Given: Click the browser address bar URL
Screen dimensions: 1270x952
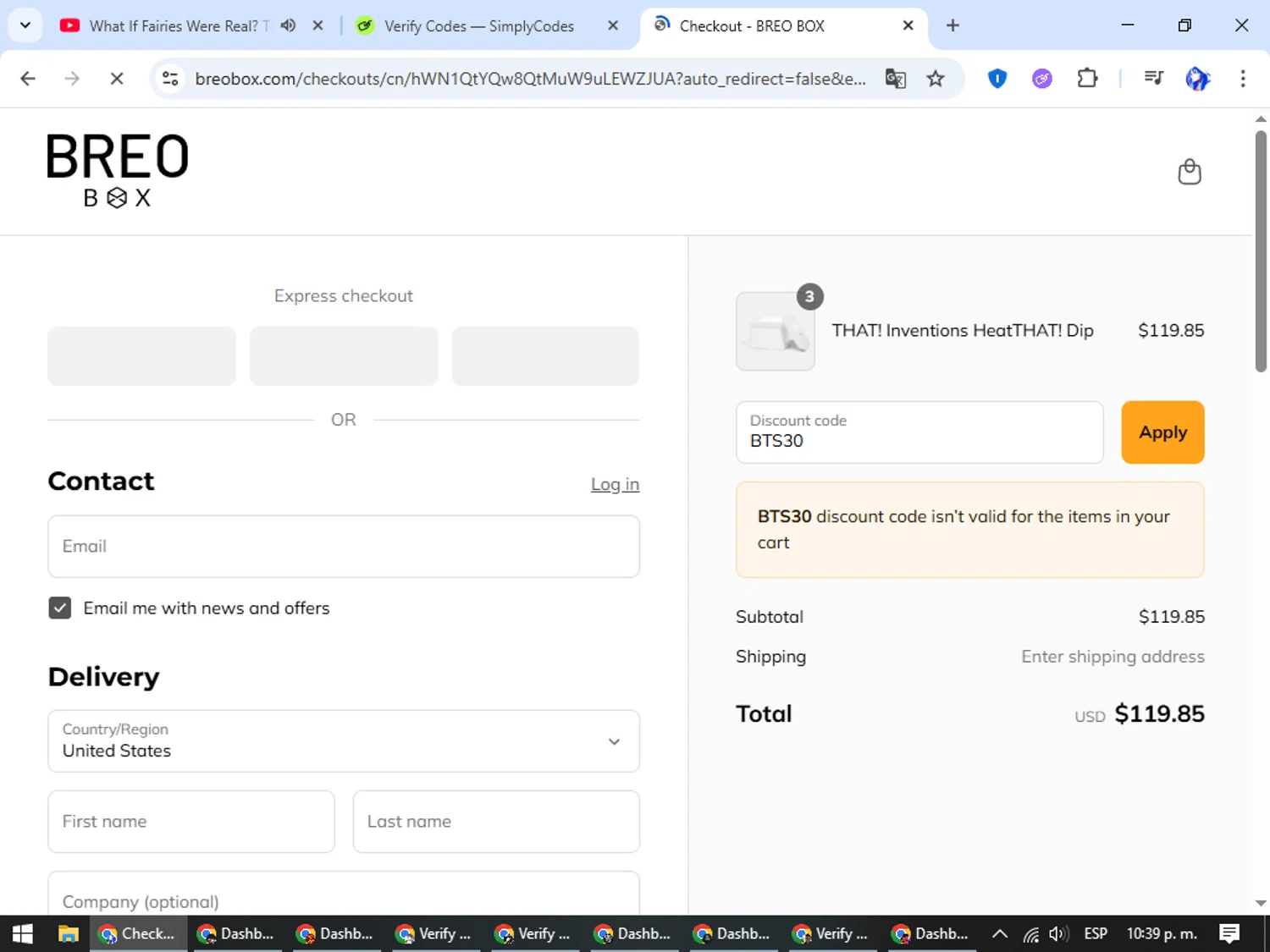Looking at the screenshot, I should [530, 79].
